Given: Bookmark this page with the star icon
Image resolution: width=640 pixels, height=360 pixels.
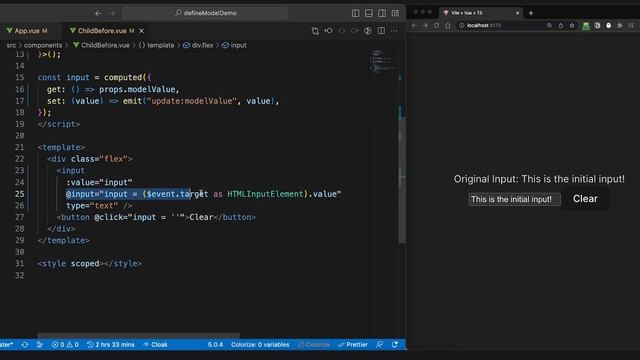Looking at the screenshot, I should (x=572, y=25).
